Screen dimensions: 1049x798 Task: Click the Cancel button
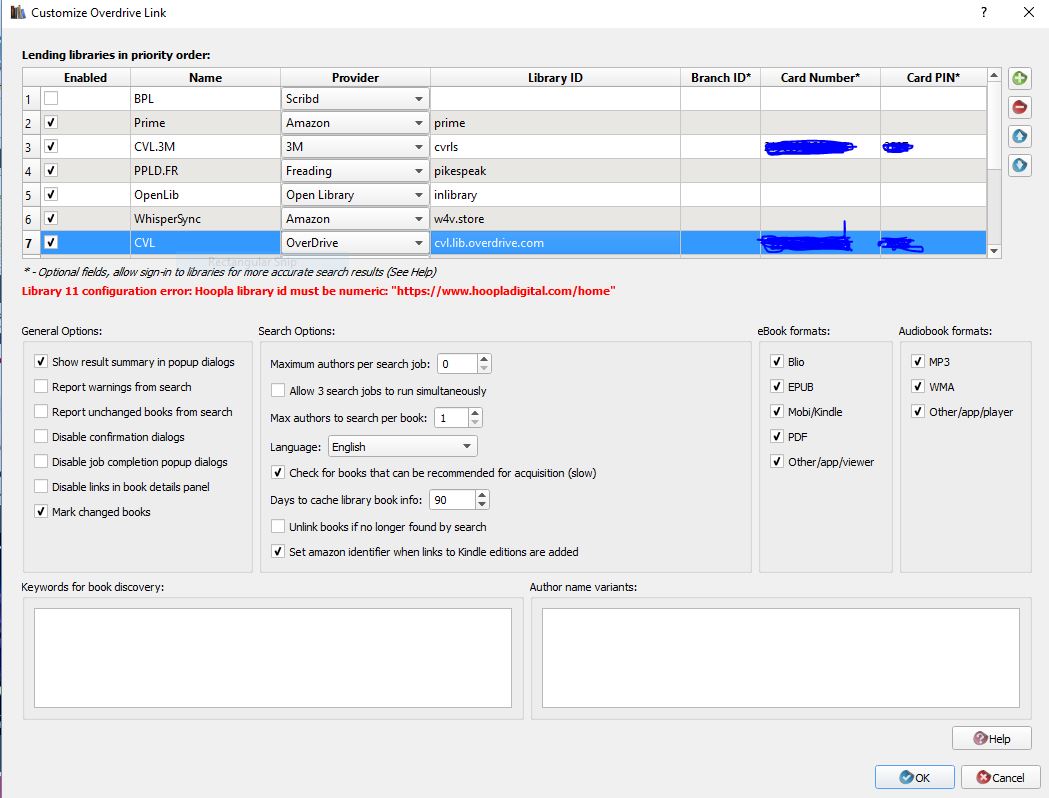1000,777
